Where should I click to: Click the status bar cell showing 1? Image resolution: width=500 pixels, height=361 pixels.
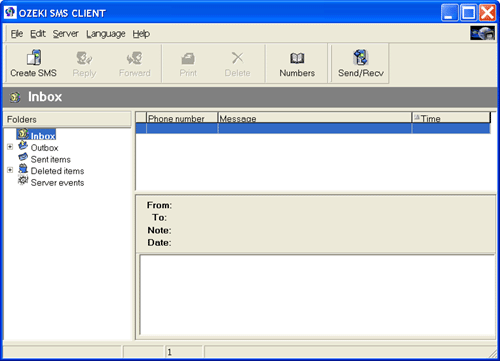[184, 352]
